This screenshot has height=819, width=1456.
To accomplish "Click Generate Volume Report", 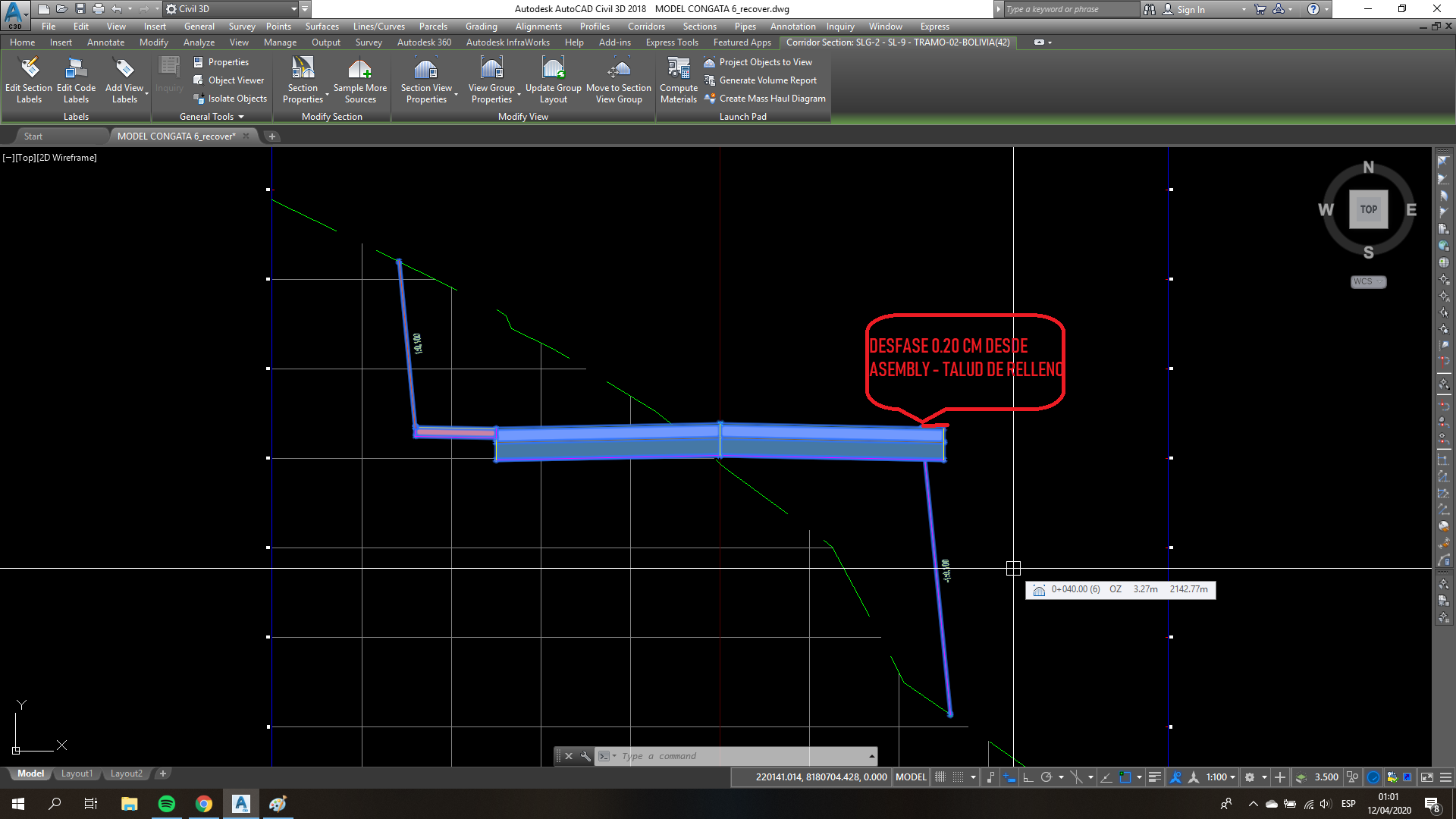I will (x=760, y=80).
